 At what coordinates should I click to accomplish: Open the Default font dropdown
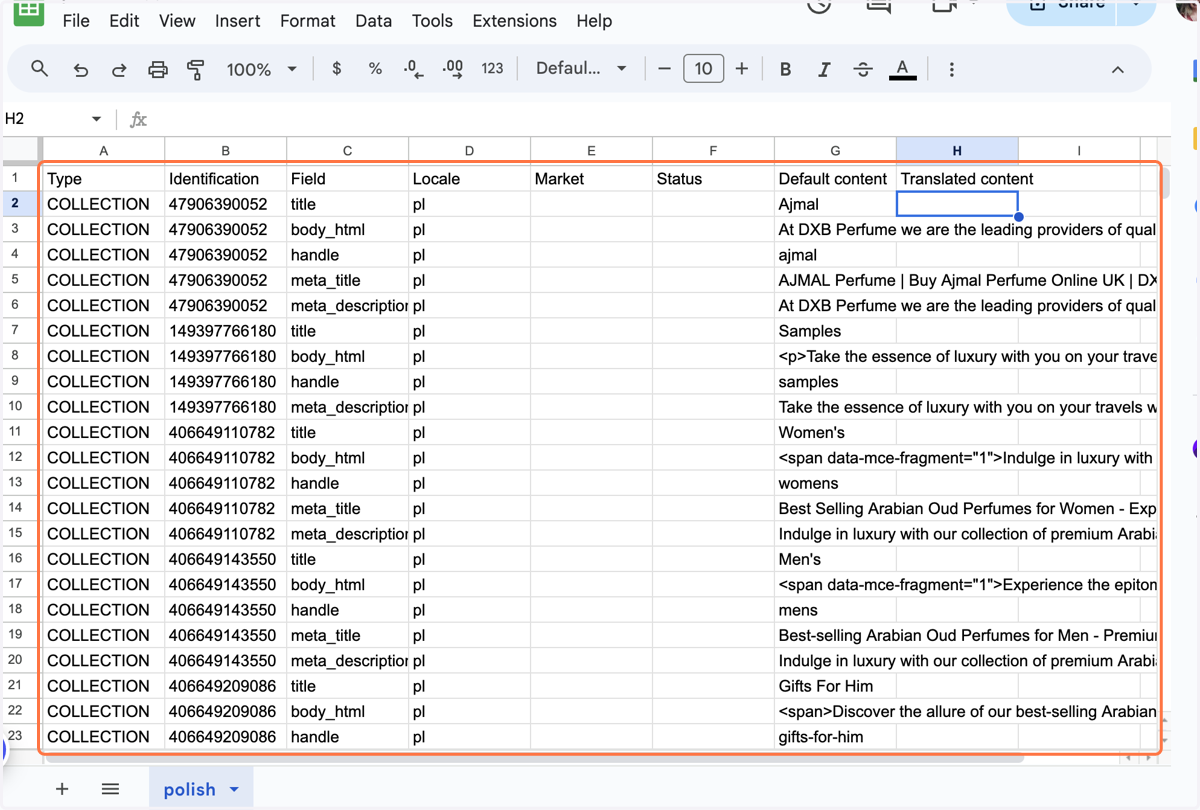pos(581,69)
